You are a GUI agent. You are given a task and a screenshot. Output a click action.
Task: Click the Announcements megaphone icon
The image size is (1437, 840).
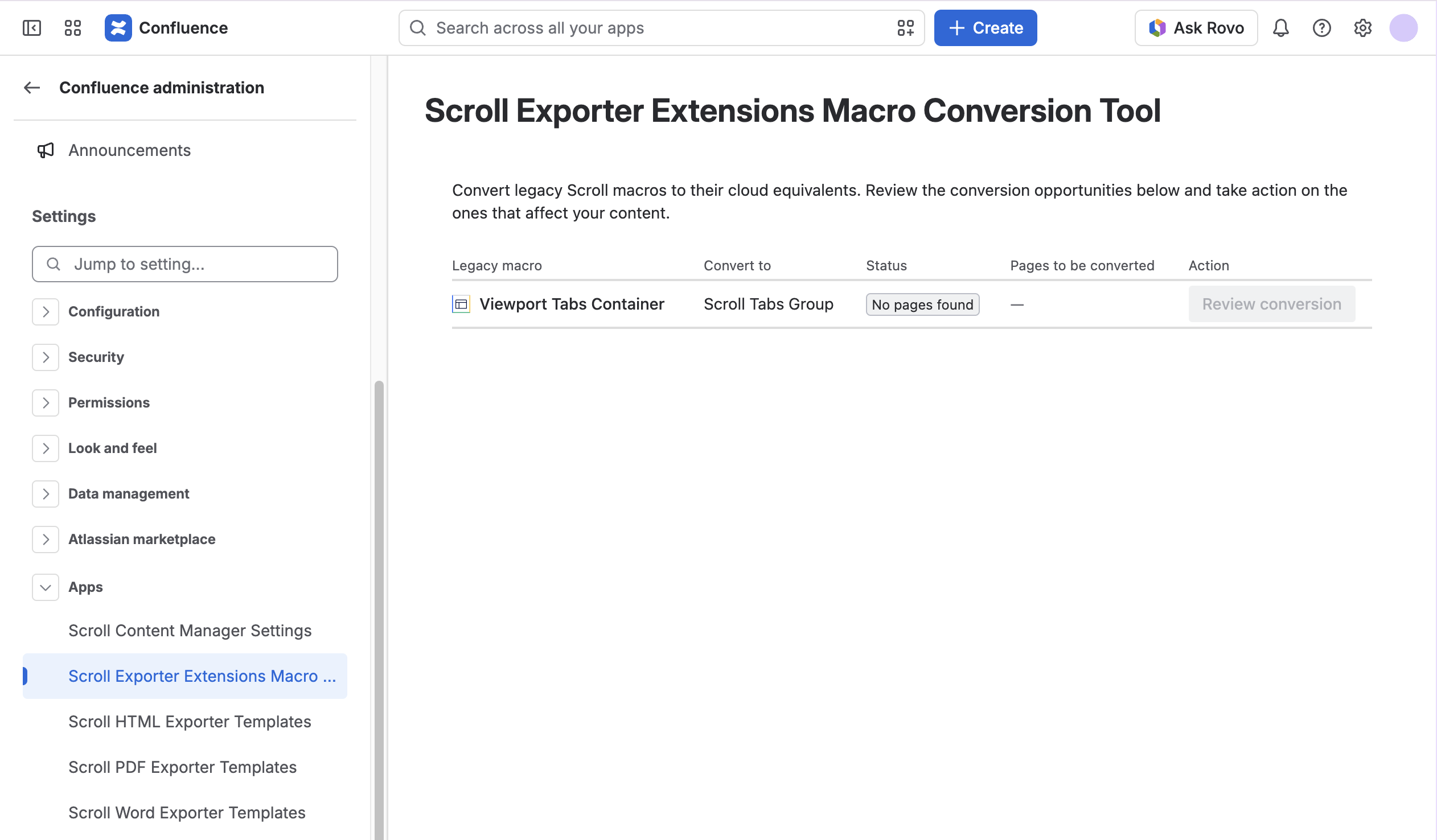click(46, 150)
